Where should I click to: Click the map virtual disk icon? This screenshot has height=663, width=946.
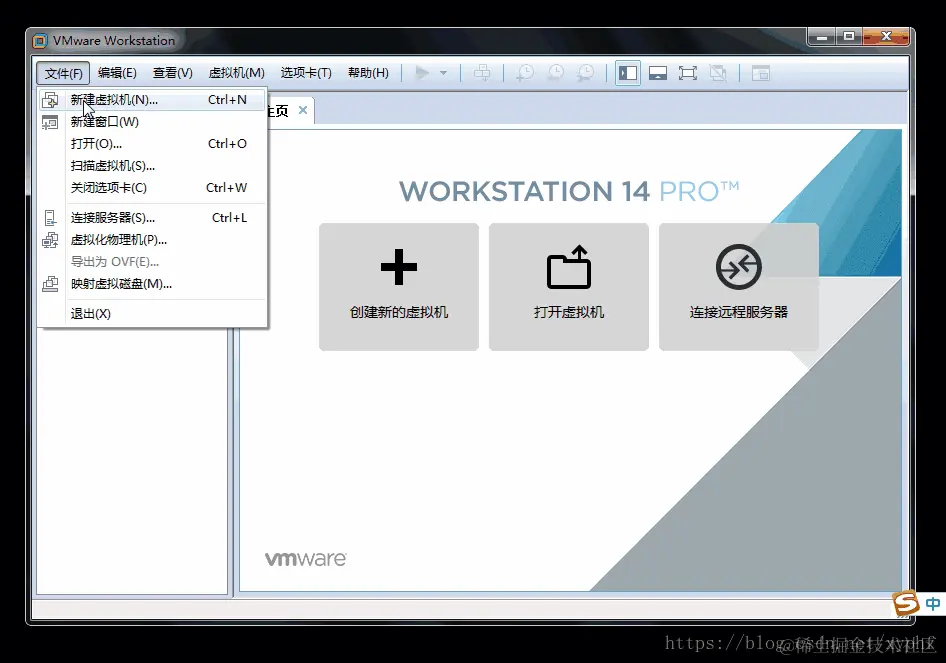(50, 284)
